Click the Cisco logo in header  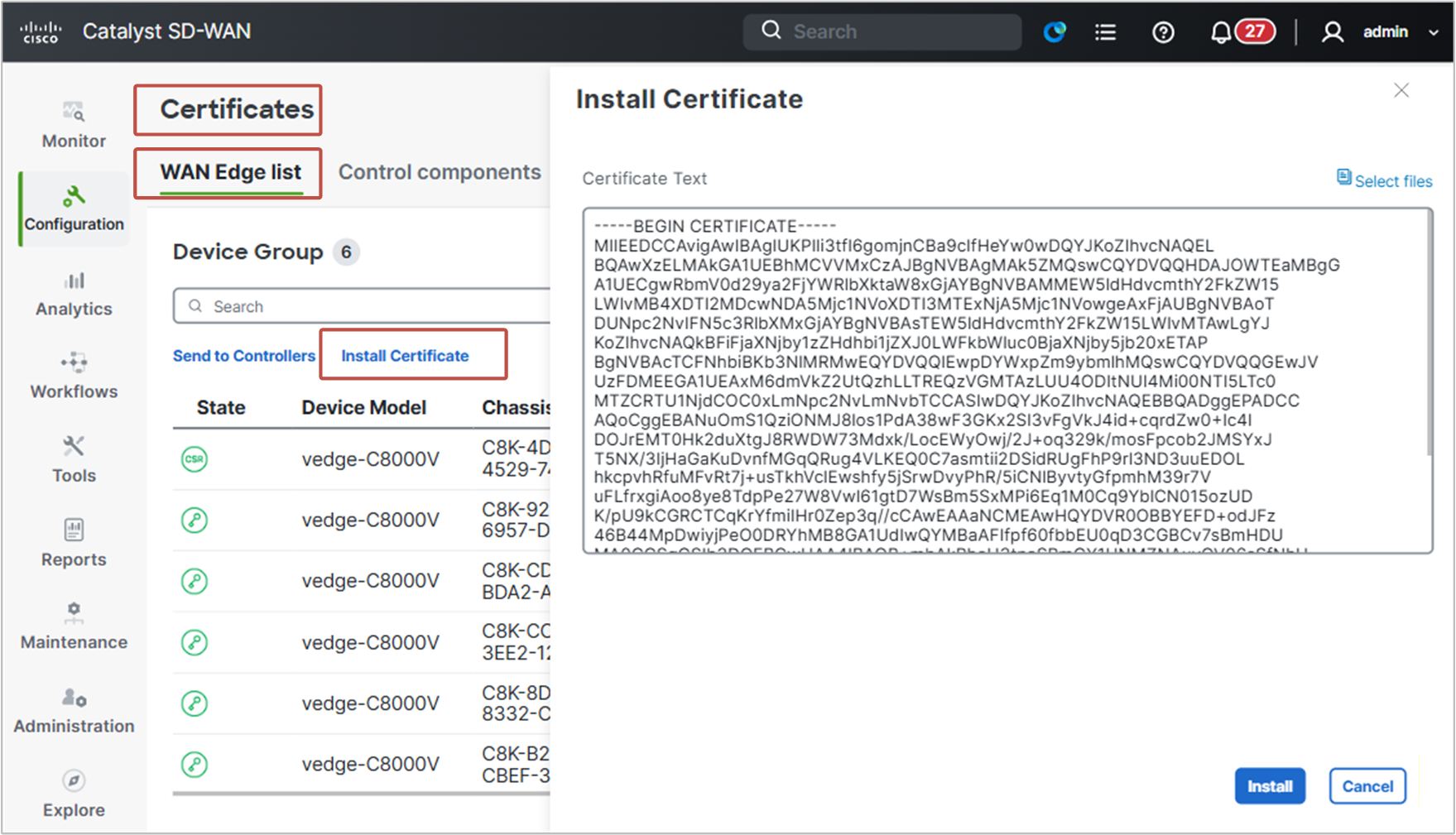(x=40, y=31)
